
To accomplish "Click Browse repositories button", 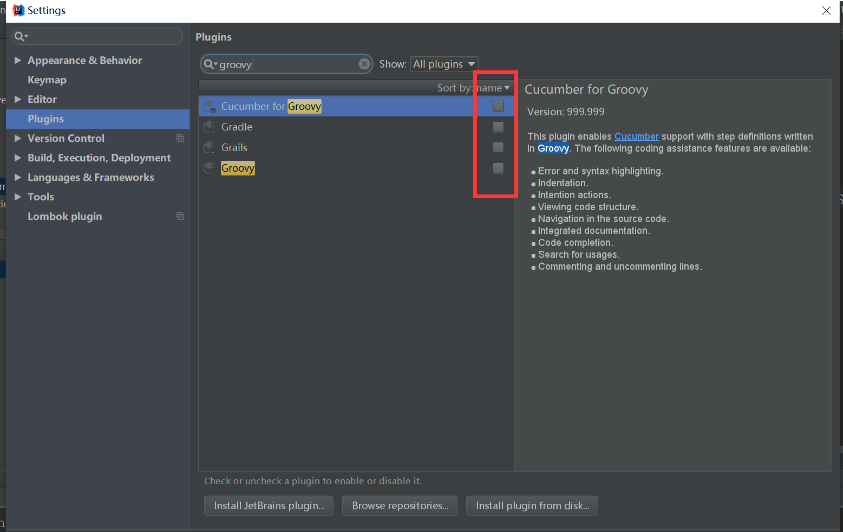I will tap(400, 506).
